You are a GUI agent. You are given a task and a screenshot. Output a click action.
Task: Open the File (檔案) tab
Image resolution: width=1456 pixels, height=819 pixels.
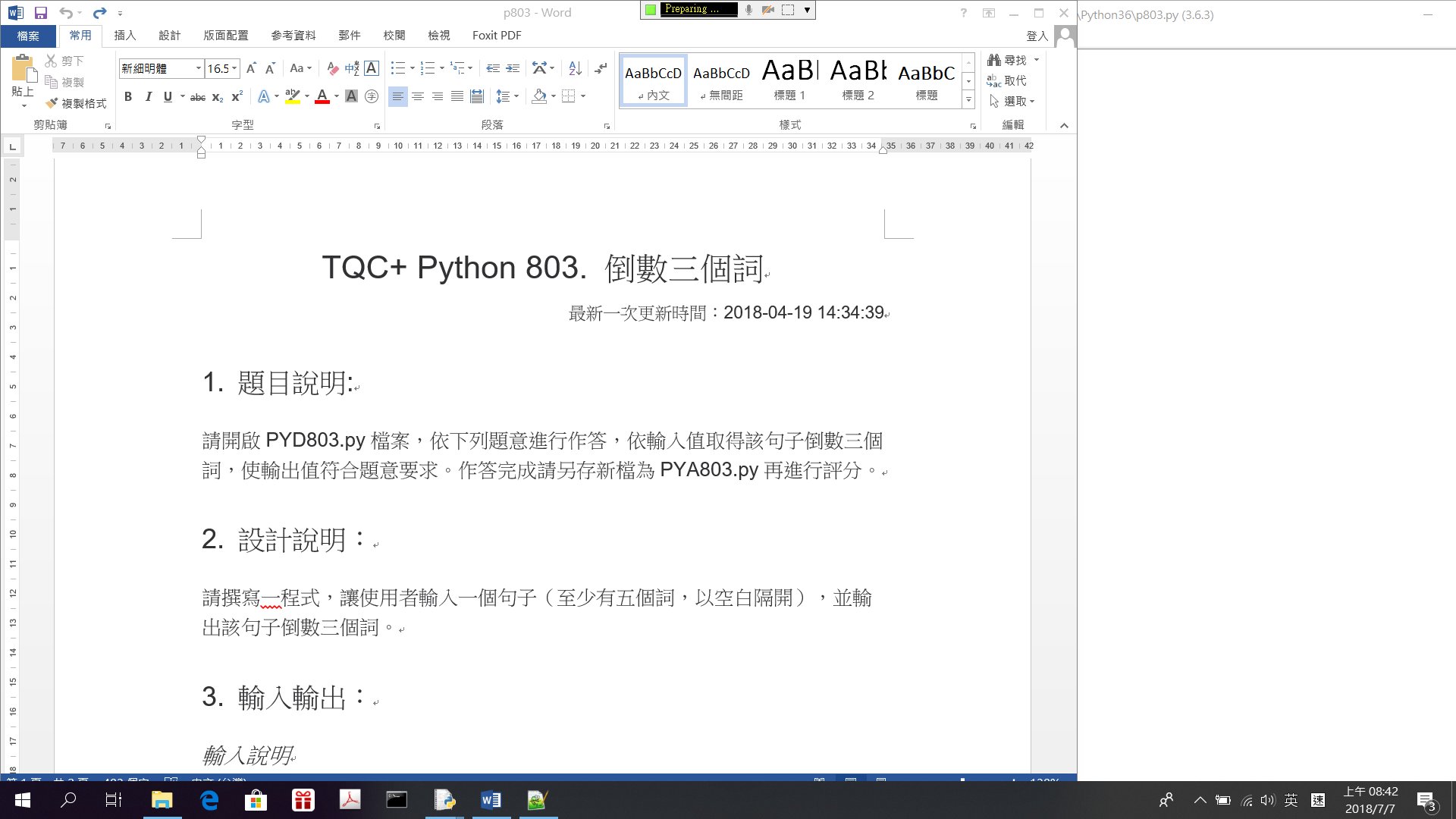(x=28, y=36)
